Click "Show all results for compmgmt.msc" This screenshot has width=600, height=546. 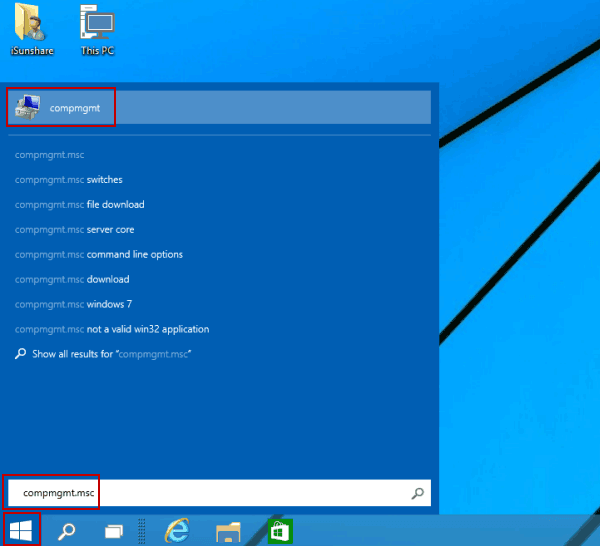110,354
